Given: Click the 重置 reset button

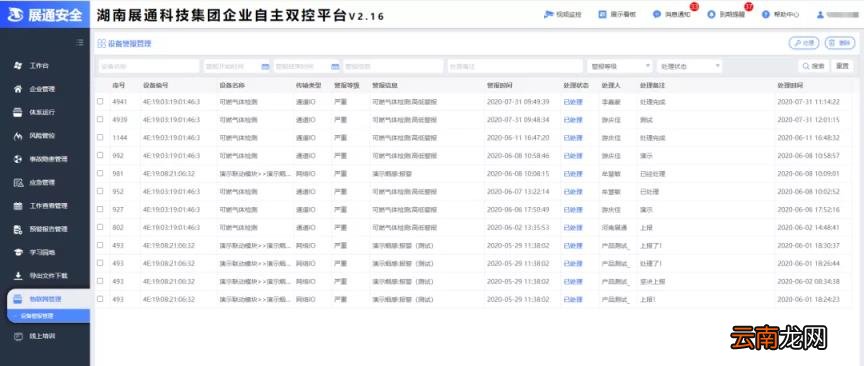Looking at the screenshot, I should [842, 66].
